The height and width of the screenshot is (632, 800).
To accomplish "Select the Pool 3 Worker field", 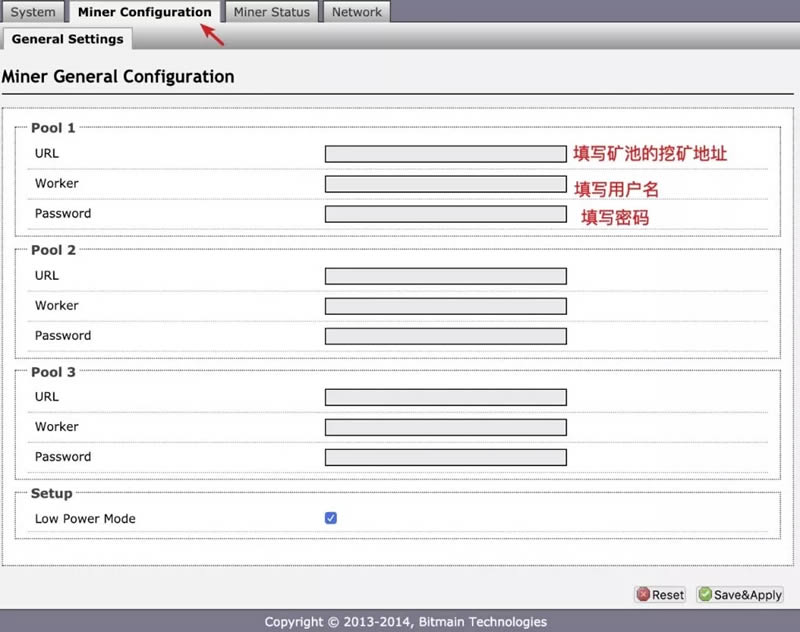I will click(445, 427).
